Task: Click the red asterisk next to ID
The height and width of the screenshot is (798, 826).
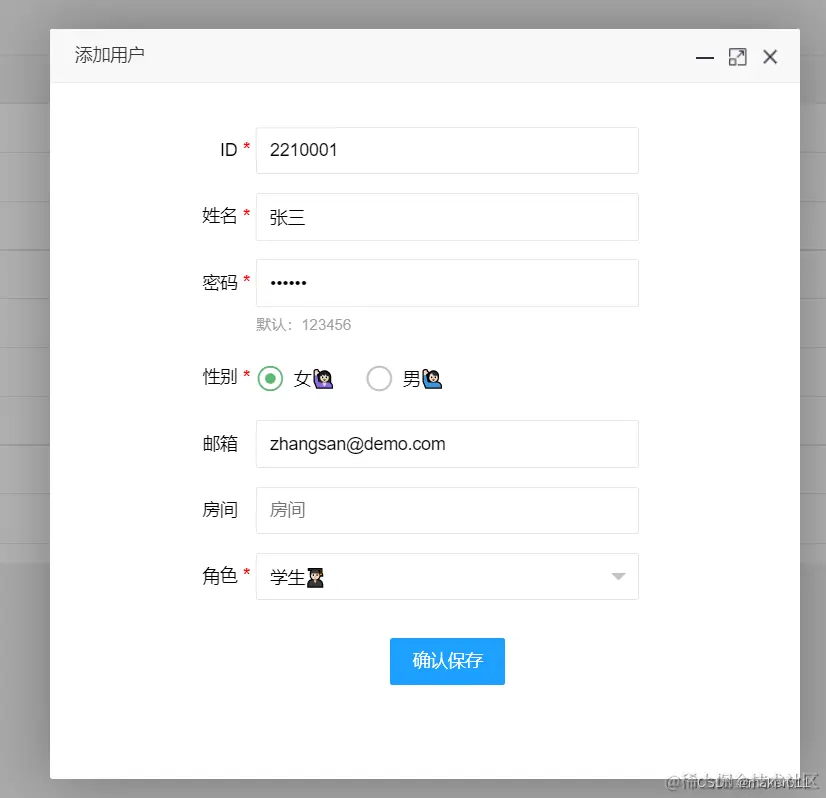Action: (x=245, y=149)
